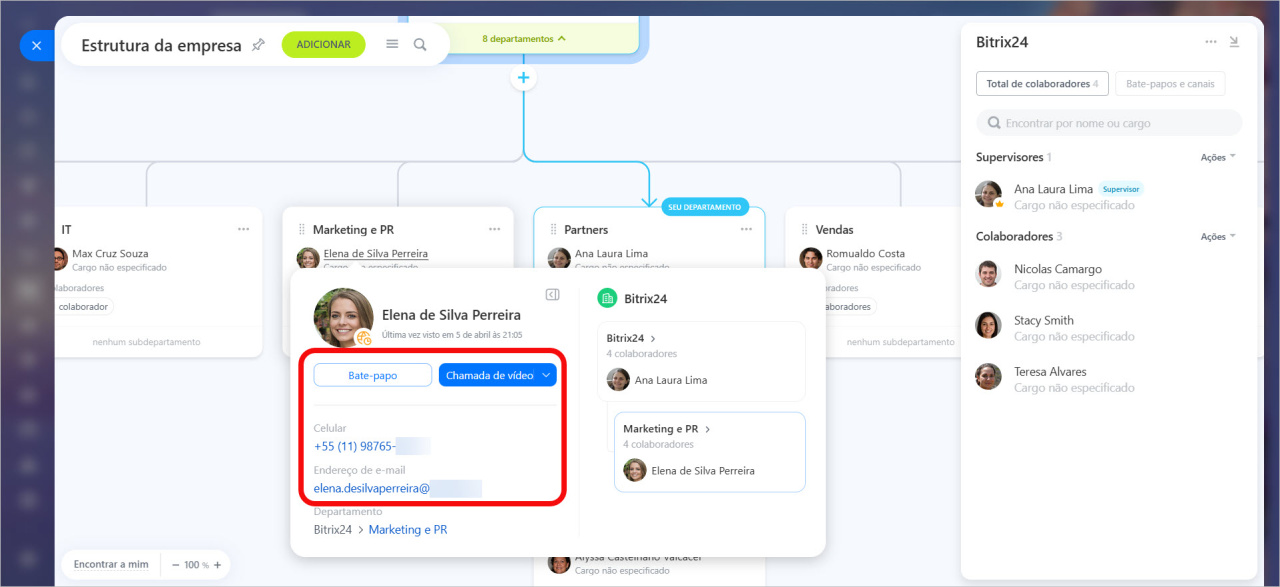Screen dimensions: 1280x587
Task: Open Marketing e PR department options menu
Action: (x=494, y=229)
